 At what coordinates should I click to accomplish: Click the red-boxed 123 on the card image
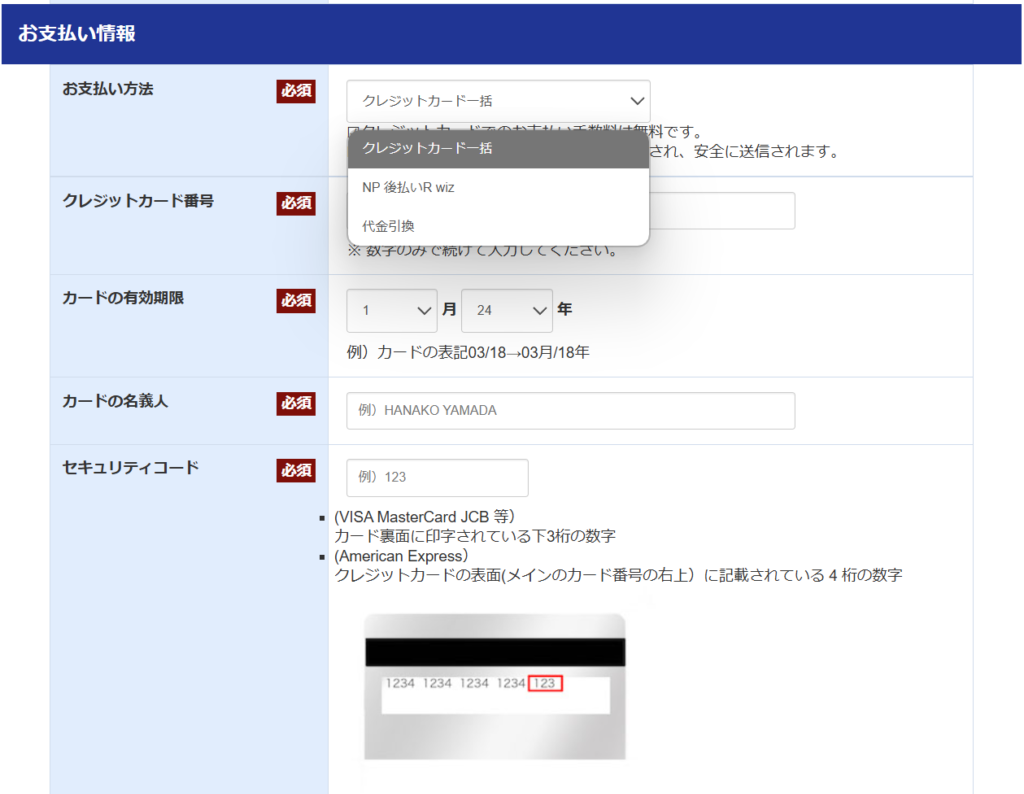545,683
